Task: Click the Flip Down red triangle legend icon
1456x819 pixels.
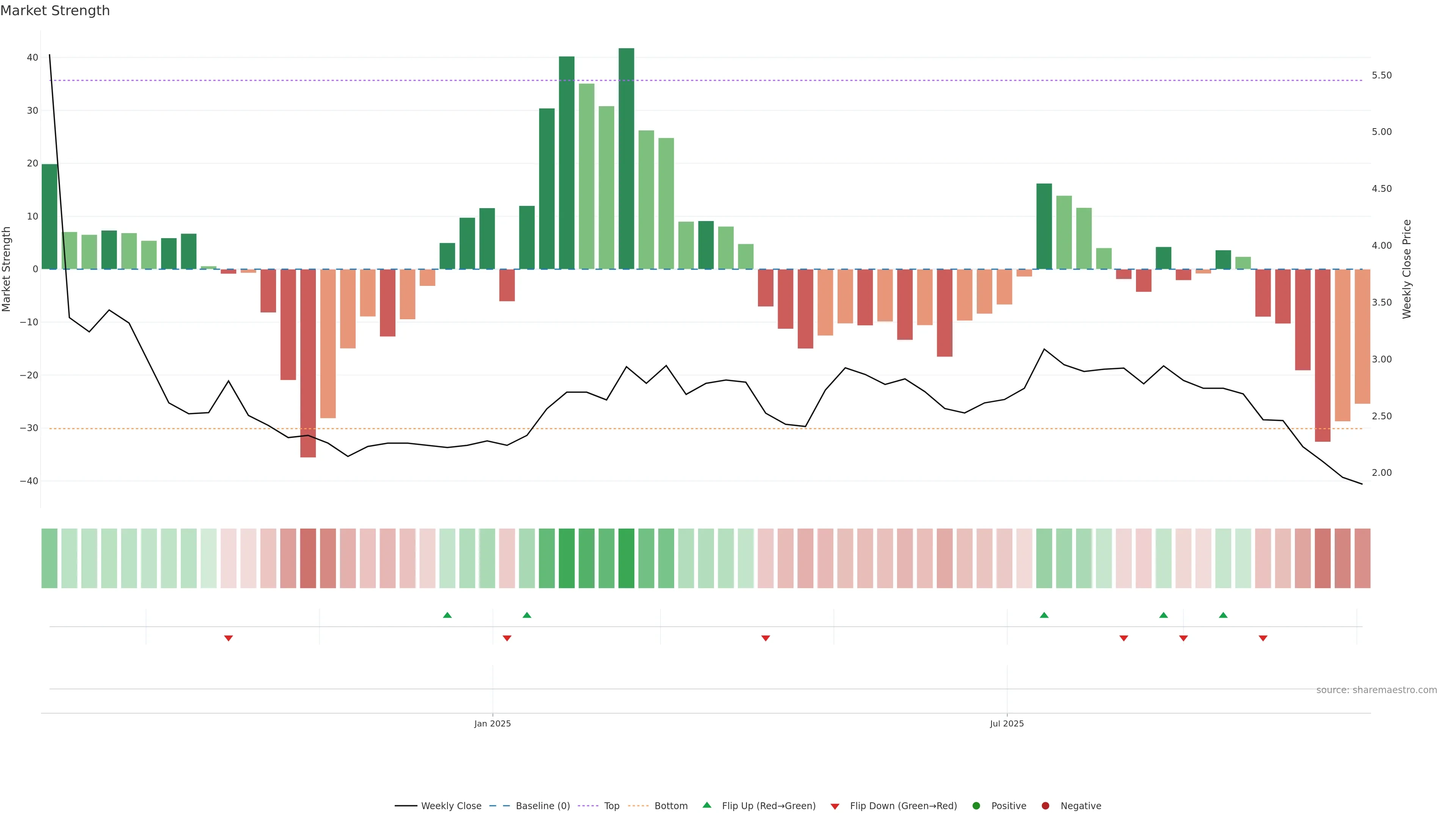Action: tap(835, 806)
